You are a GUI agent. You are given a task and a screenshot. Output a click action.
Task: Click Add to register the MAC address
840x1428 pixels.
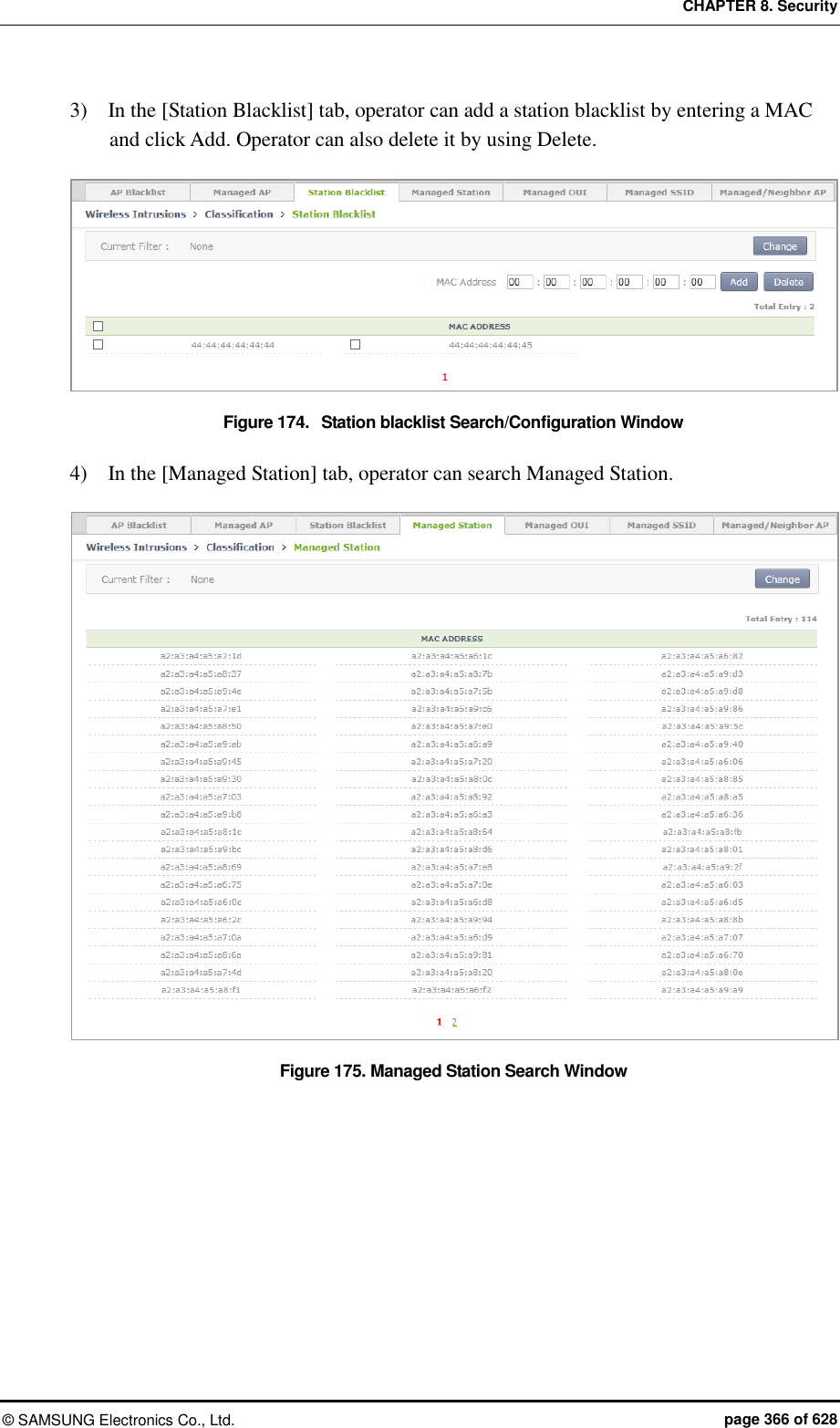click(x=738, y=281)
